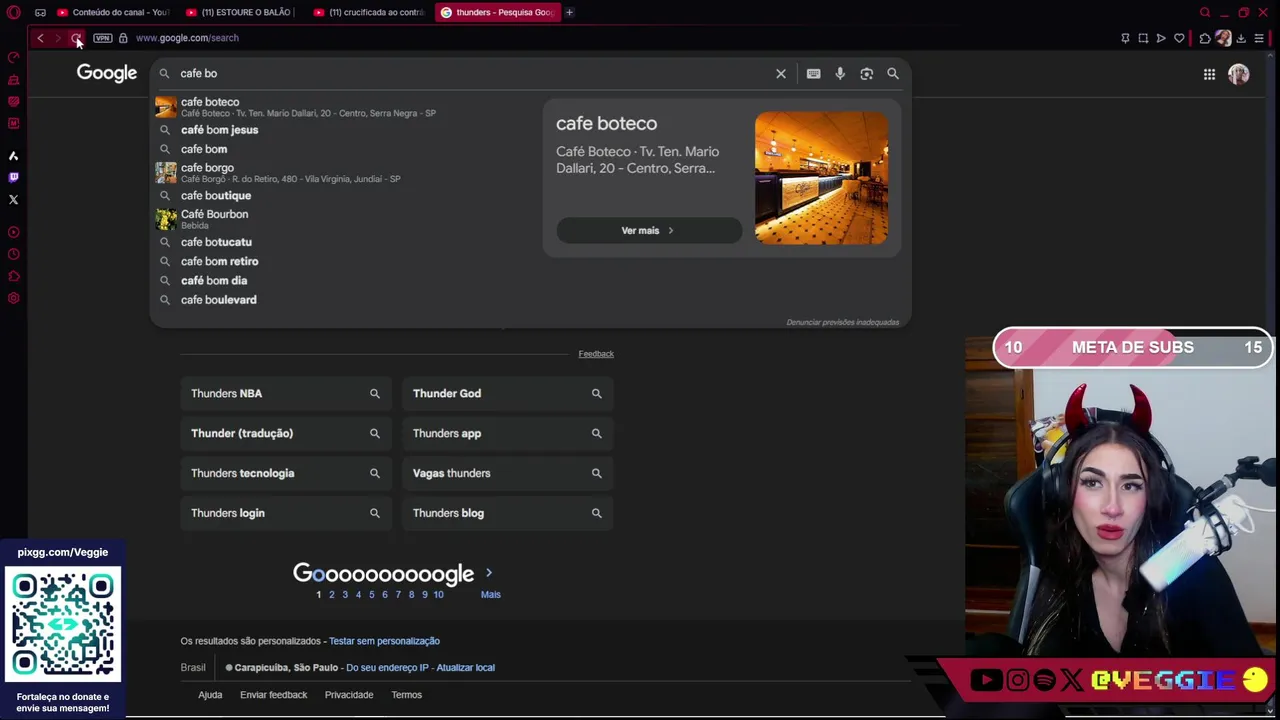Viewport: 1280px width, 720px height.
Task: Click 'Testar sem personalização' link
Action: click(x=384, y=641)
